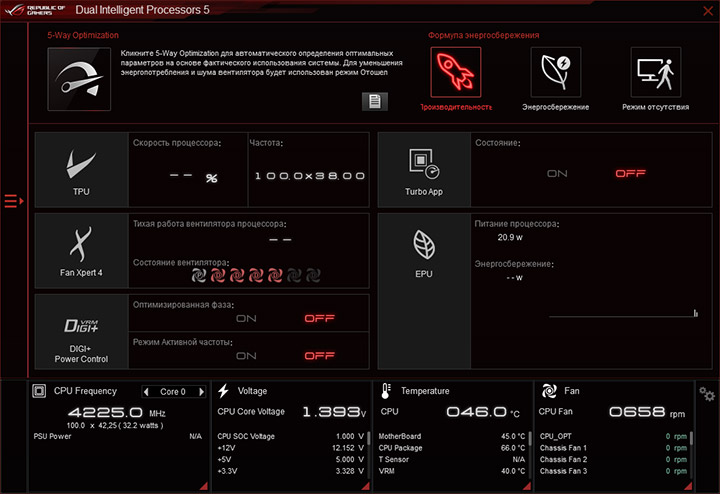The width and height of the screenshot is (720, 494).
Task: Click the Core 0 selector label
Action: [173, 392]
